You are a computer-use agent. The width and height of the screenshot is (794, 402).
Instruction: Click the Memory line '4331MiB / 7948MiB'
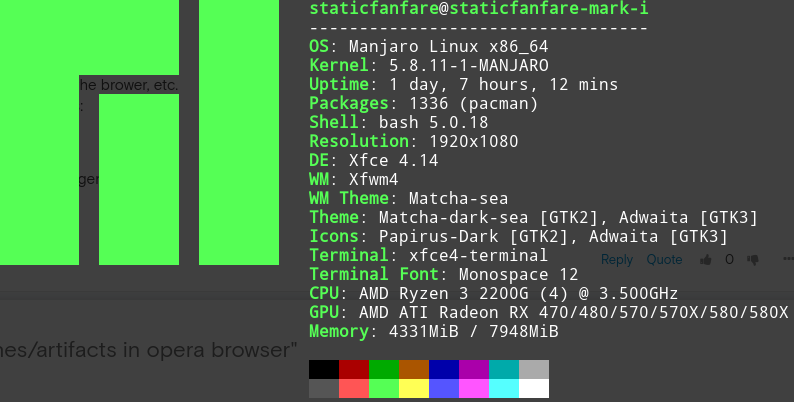click(434, 332)
